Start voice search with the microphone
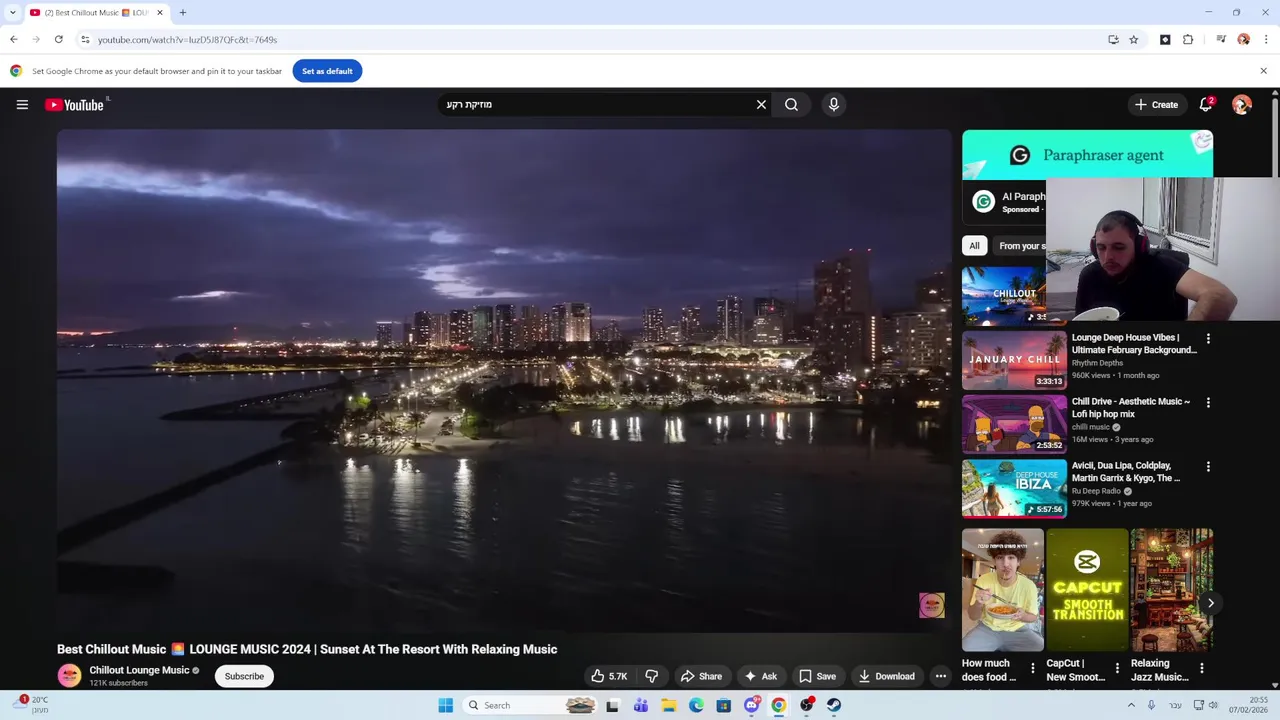This screenshot has width=1280, height=720. (x=833, y=104)
